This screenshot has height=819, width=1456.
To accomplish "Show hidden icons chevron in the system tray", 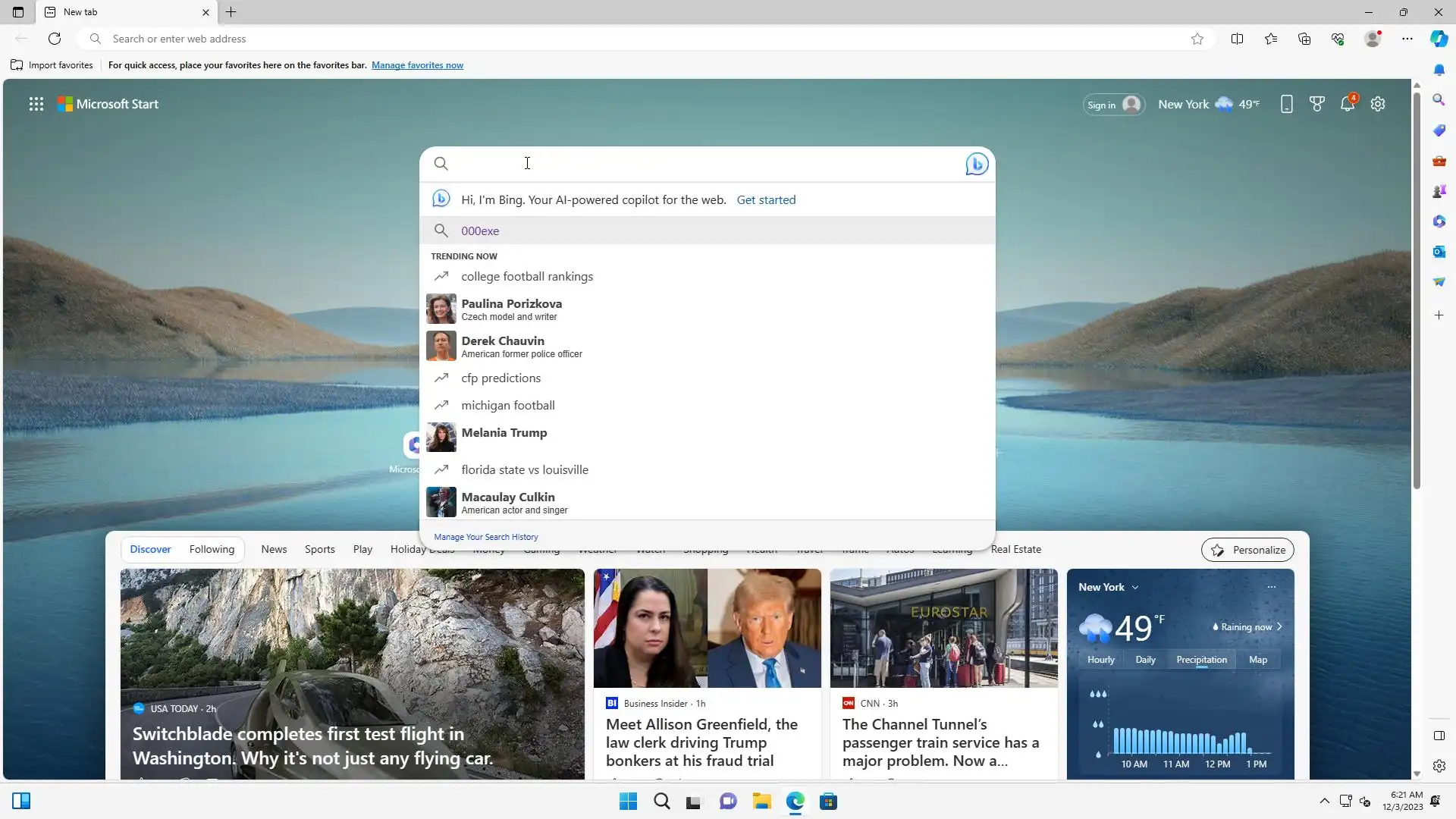I will pos(1324,801).
